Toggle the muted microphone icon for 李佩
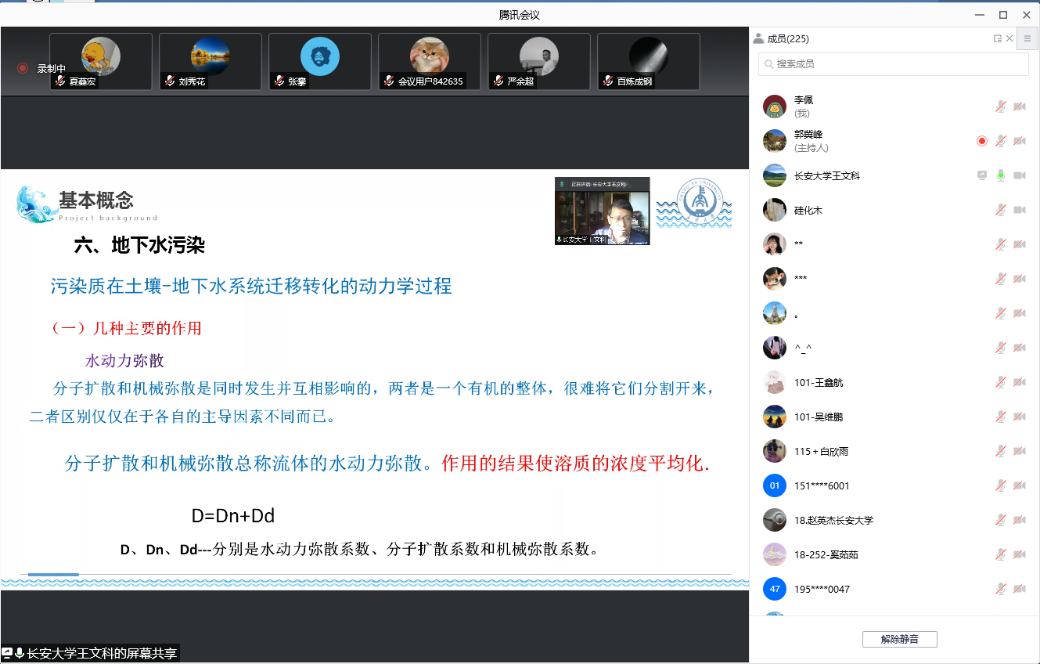Screen dimensions: 1040x664 point(1000,106)
